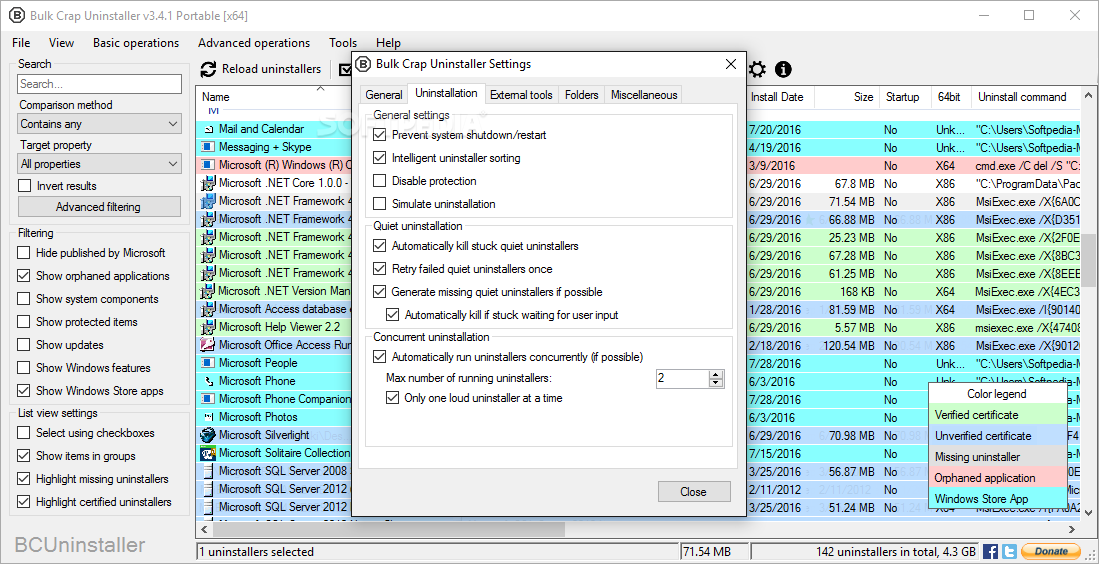Toggle Intelligent uninstaller sorting
Screen dimensions: 1099x564
(380, 158)
